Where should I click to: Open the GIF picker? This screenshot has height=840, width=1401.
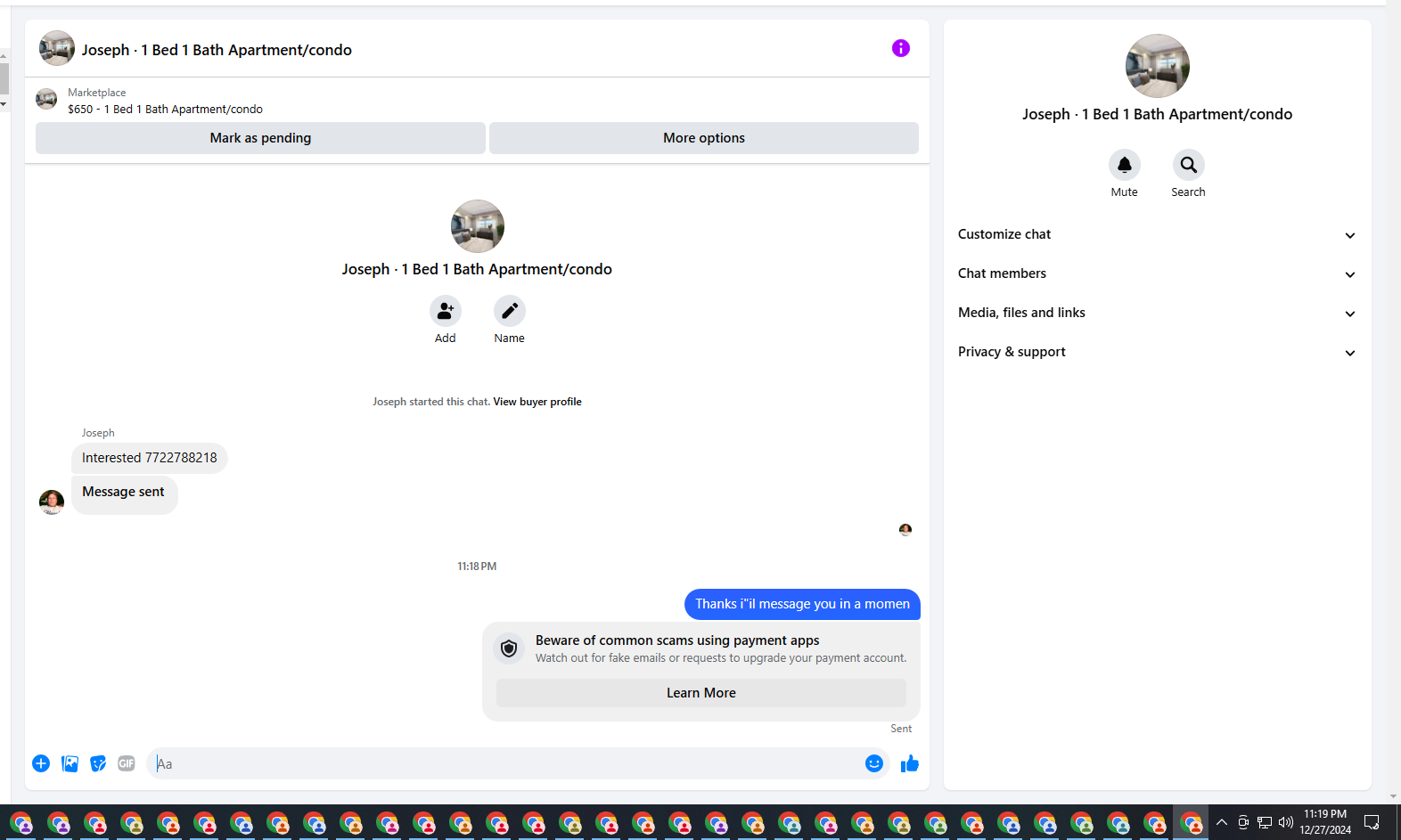point(127,763)
